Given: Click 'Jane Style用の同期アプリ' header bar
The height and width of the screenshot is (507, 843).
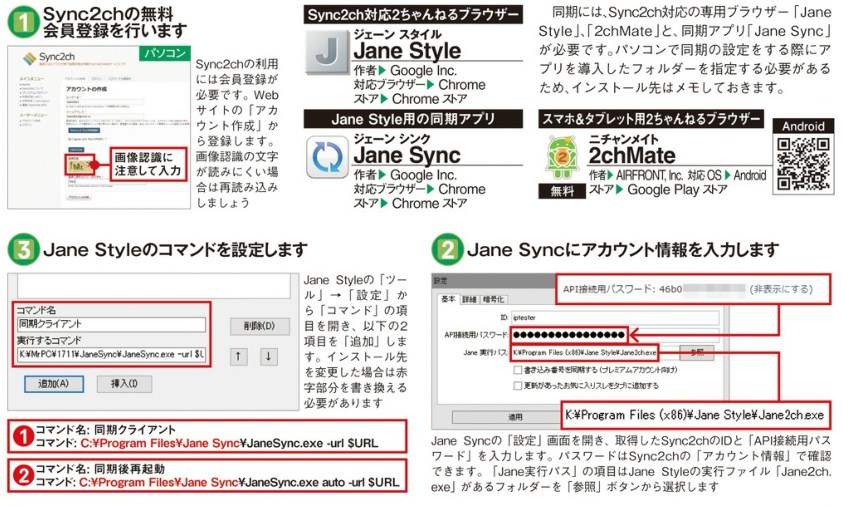Looking at the screenshot, I should click(x=413, y=119).
